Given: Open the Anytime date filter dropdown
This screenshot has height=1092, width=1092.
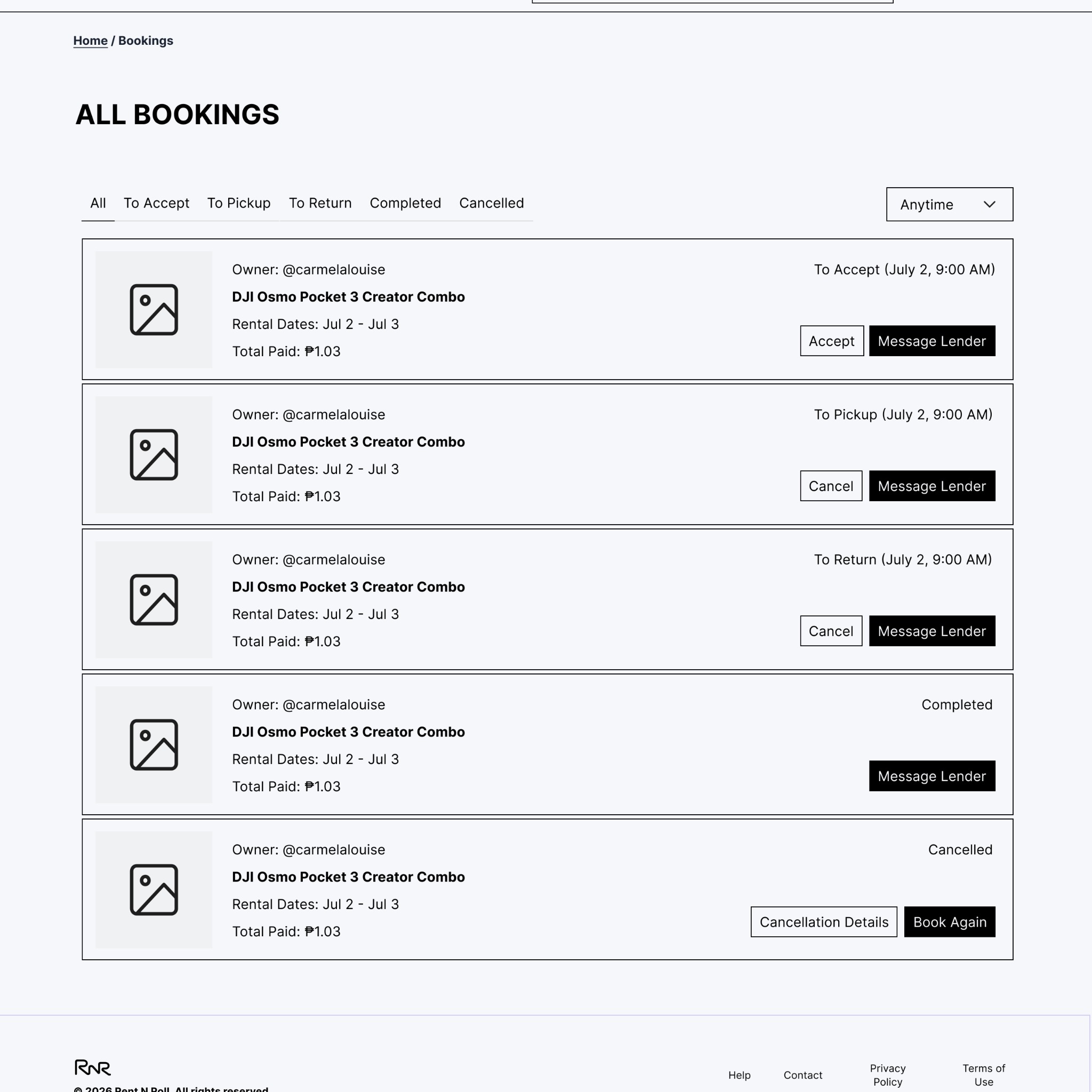Looking at the screenshot, I should (950, 204).
